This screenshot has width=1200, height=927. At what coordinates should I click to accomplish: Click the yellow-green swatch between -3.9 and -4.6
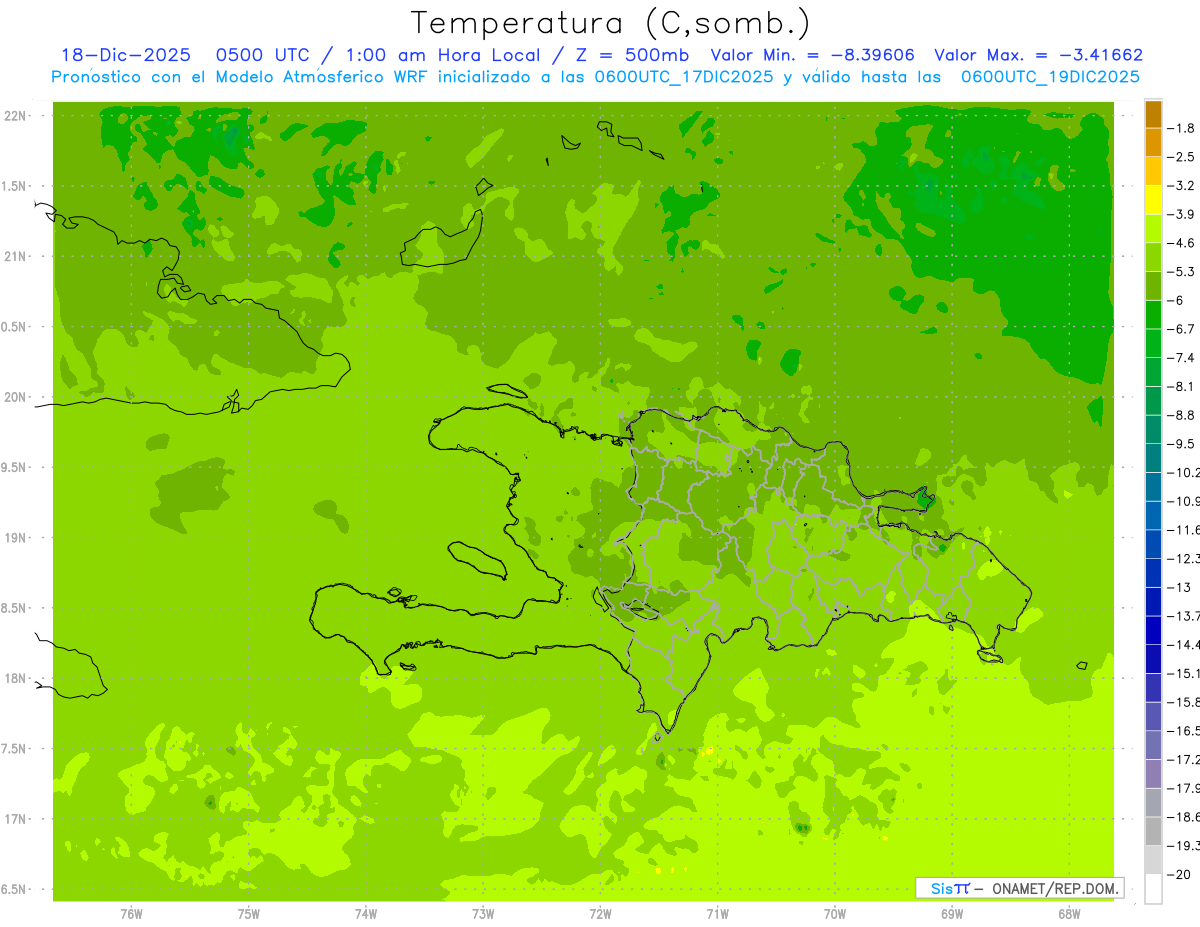[x=1153, y=229]
